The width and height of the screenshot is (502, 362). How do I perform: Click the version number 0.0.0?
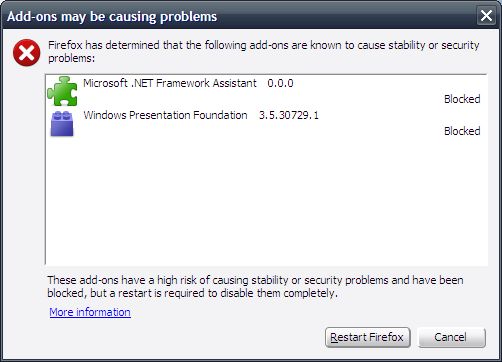click(280, 83)
